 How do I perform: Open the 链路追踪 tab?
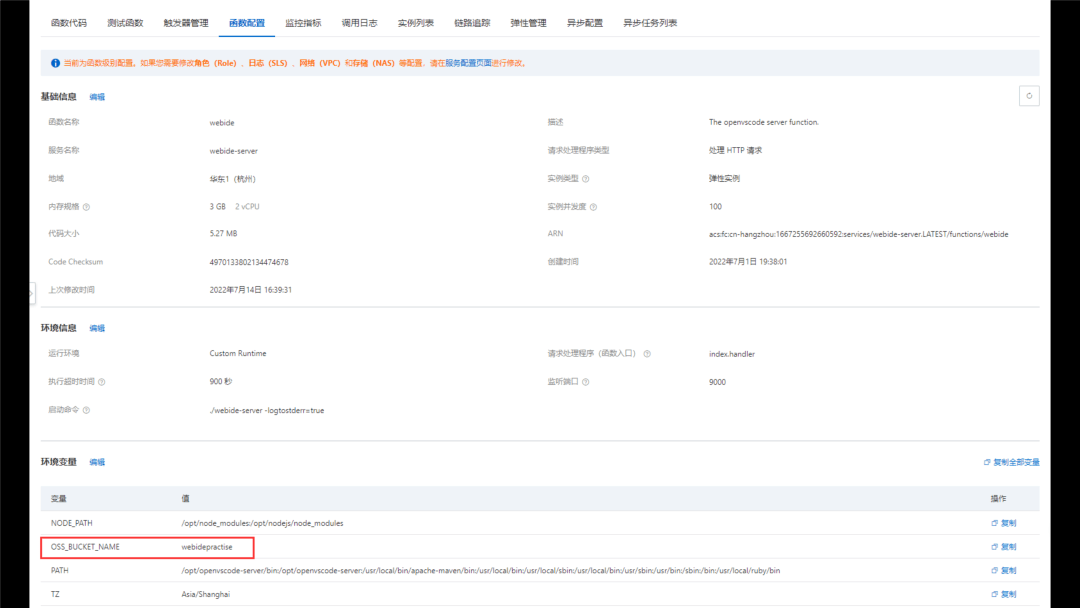point(472,23)
